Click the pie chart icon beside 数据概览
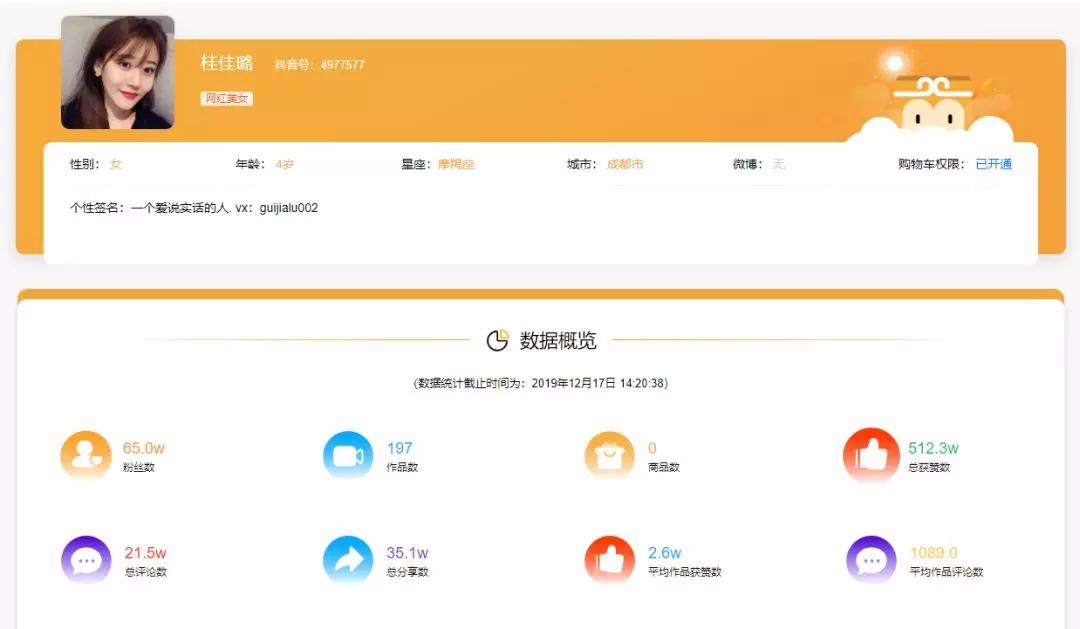1080x629 pixels. [497, 340]
